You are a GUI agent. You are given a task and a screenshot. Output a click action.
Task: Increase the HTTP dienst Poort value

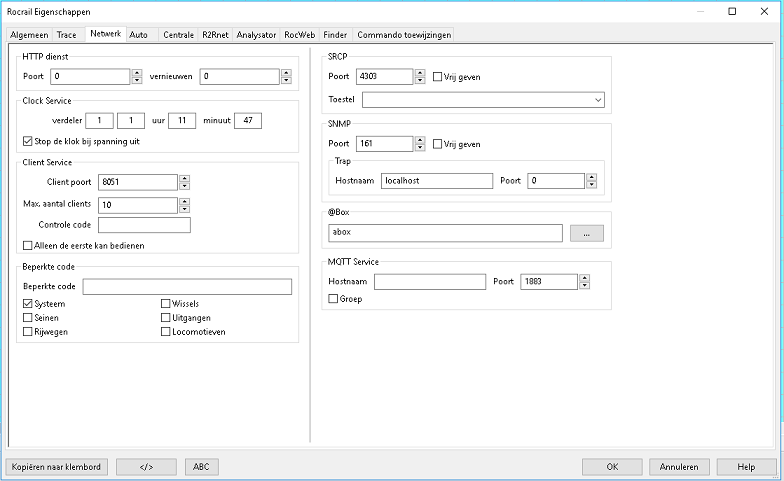point(136,72)
